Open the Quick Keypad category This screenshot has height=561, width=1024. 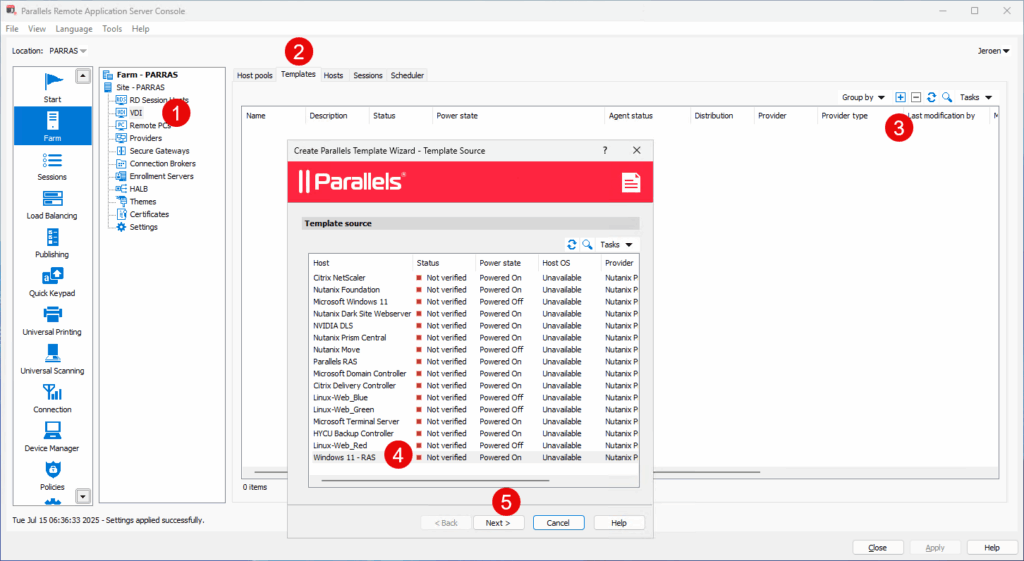pos(52,281)
